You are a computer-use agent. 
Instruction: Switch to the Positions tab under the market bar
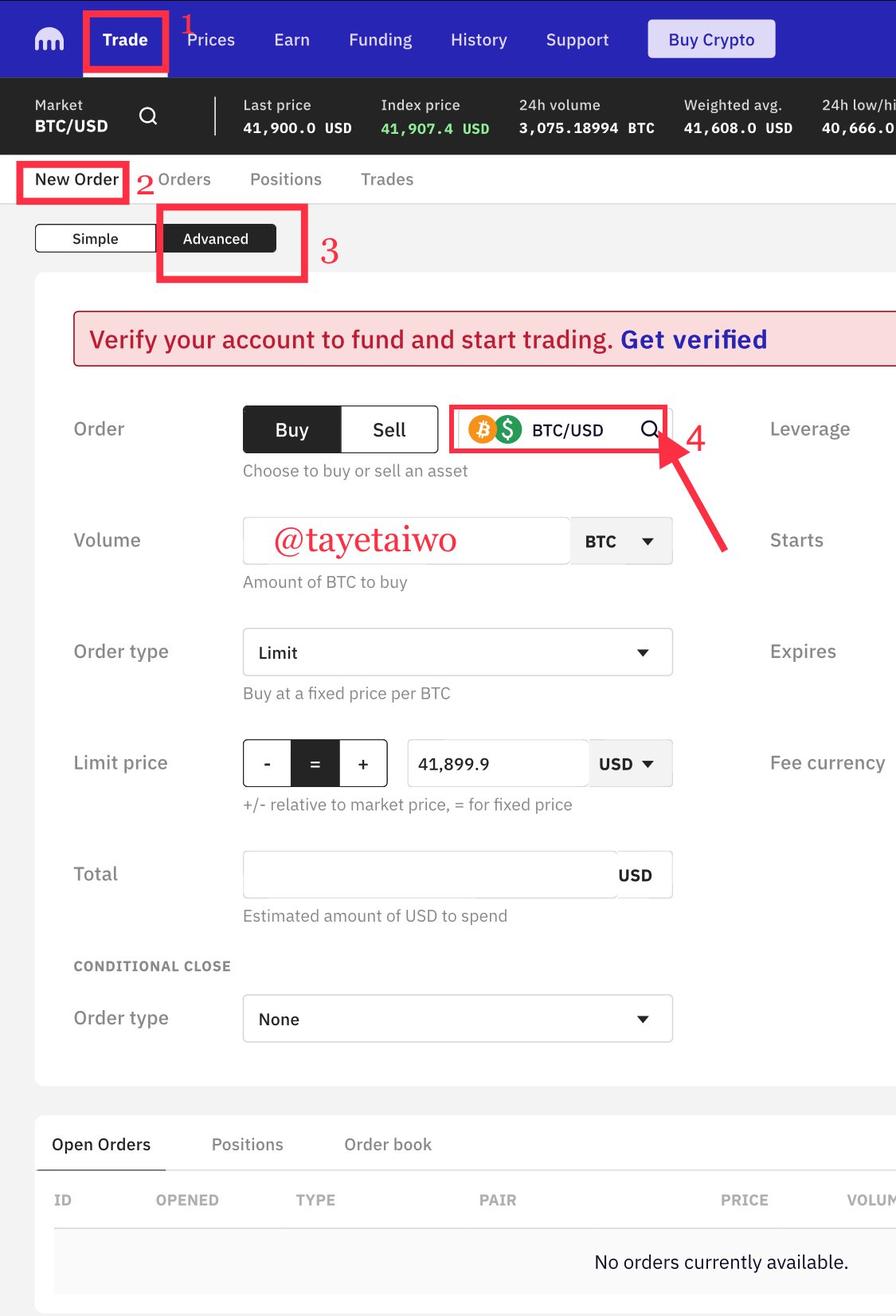286,179
